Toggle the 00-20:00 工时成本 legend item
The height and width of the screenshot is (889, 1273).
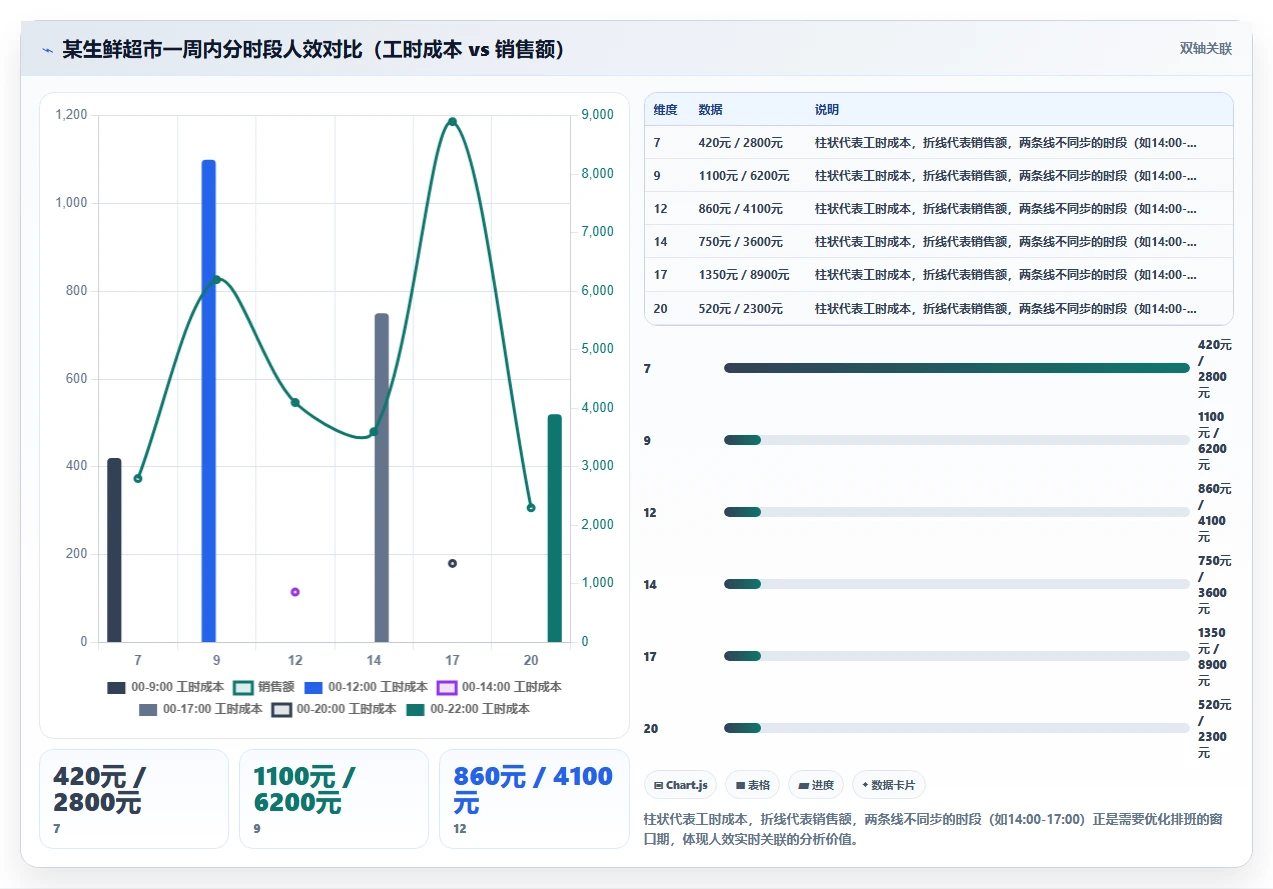point(334,709)
